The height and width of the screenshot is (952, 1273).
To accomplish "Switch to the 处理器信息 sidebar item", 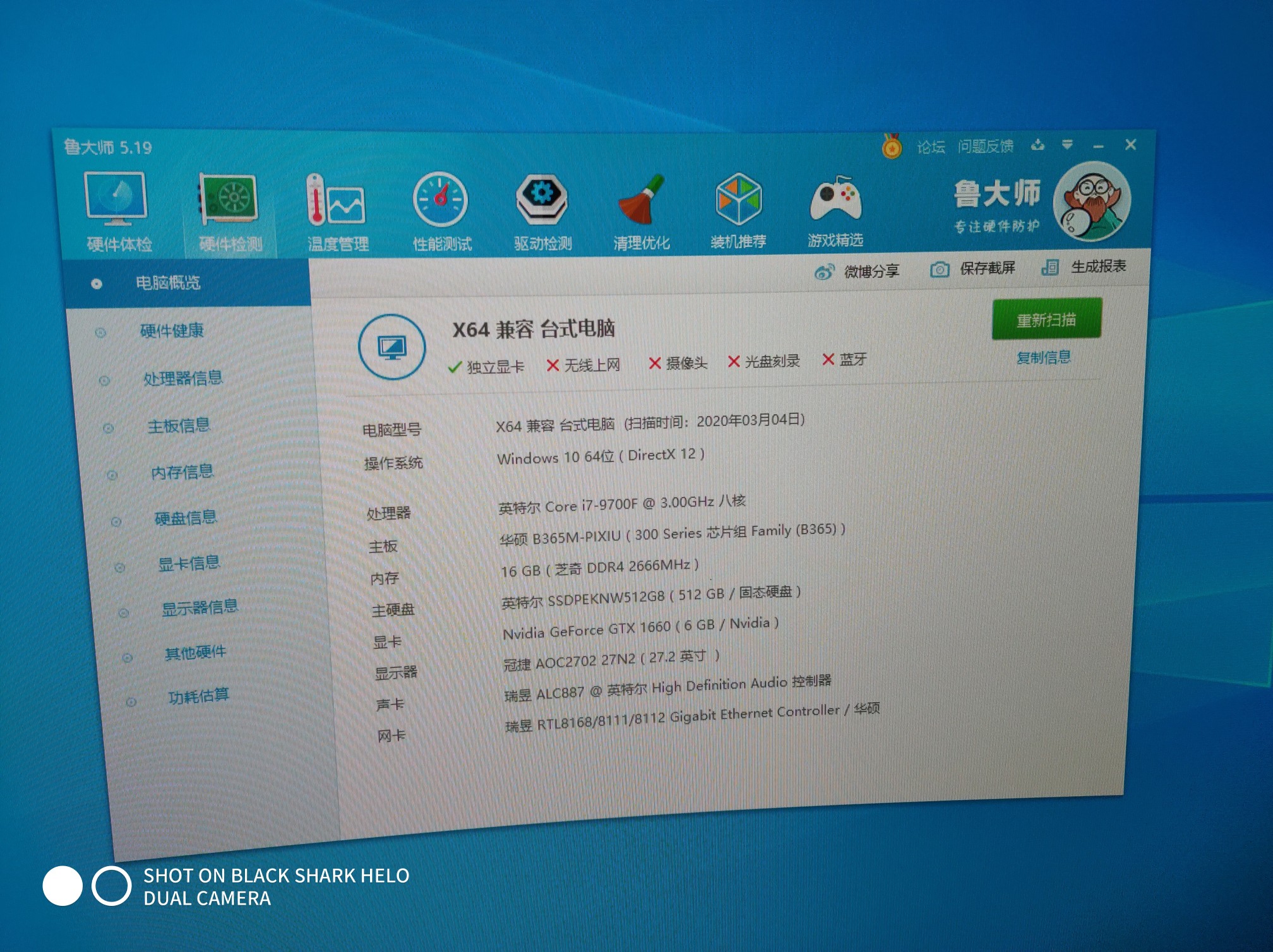I will 182,379.
